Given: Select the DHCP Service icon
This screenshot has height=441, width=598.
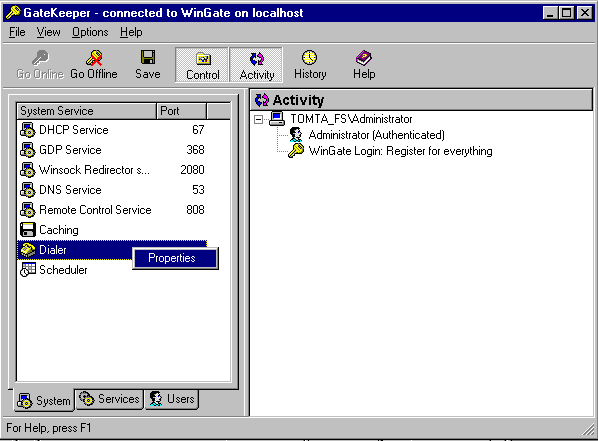Looking at the screenshot, I should 27,130.
